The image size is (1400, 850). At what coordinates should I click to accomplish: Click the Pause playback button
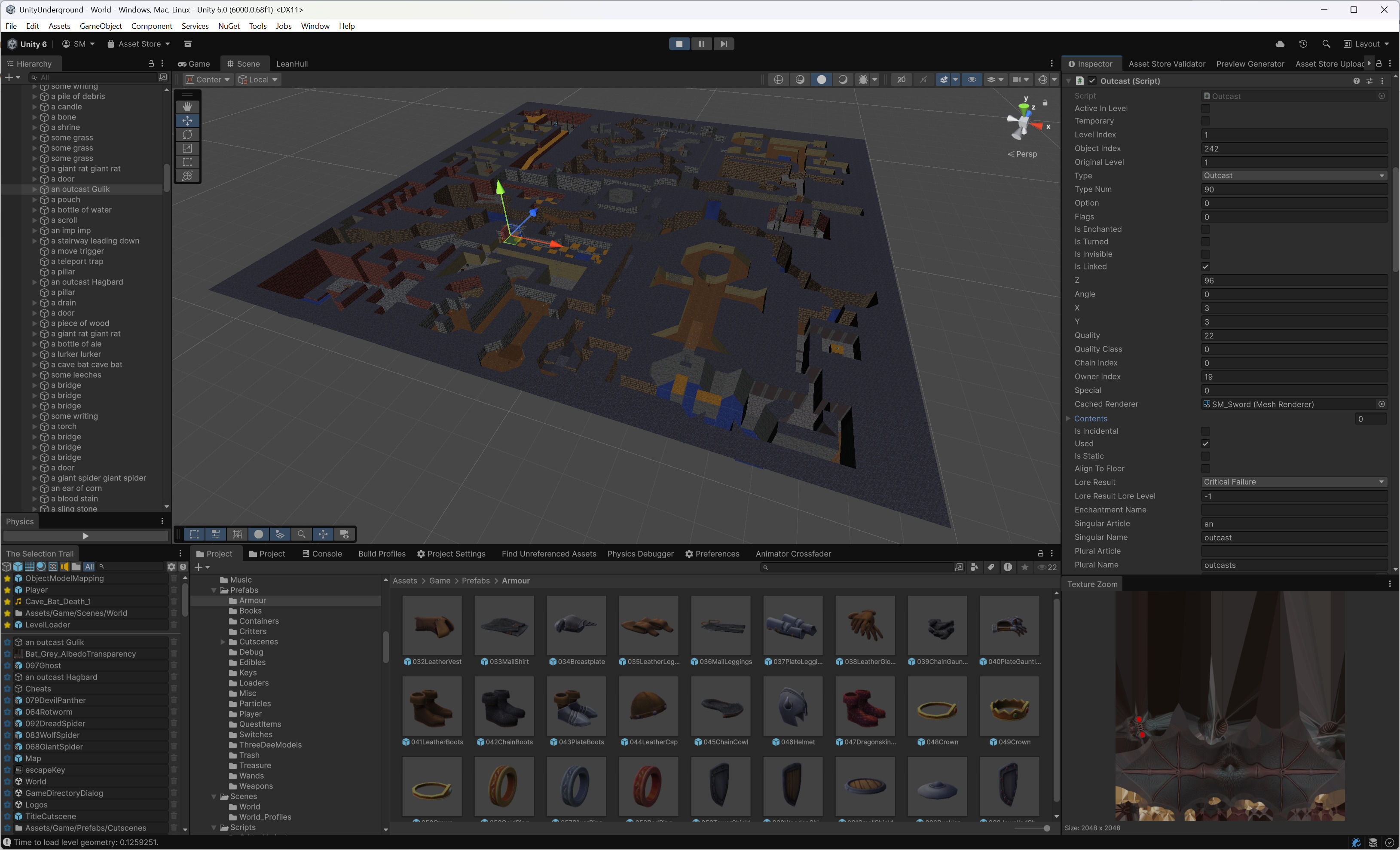point(701,44)
